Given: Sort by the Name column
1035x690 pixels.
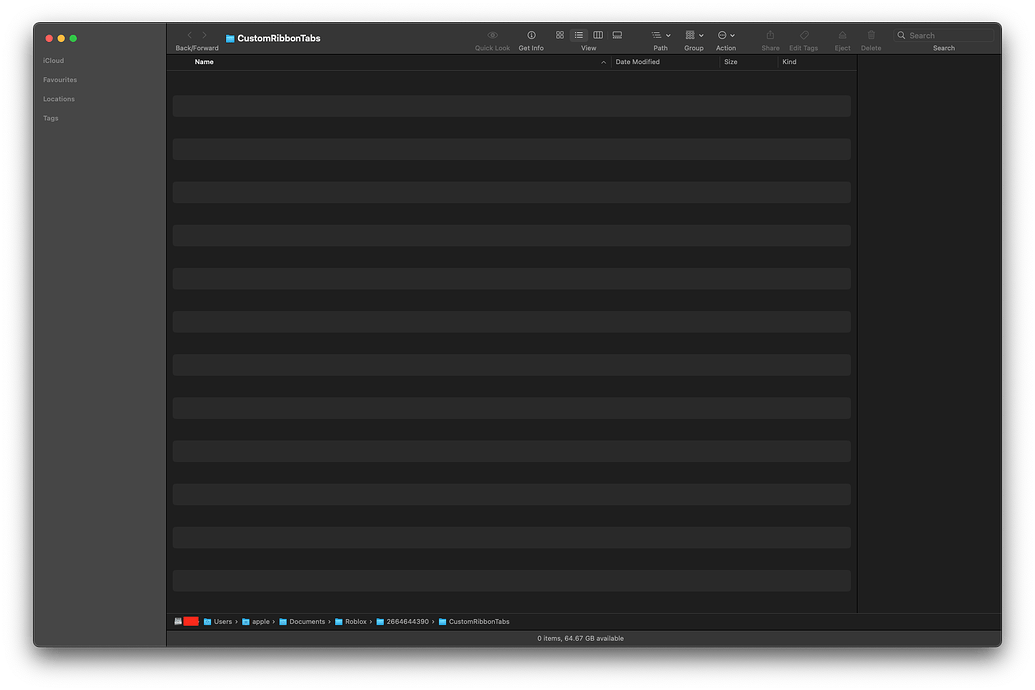Looking at the screenshot, I should coord(204,62).
